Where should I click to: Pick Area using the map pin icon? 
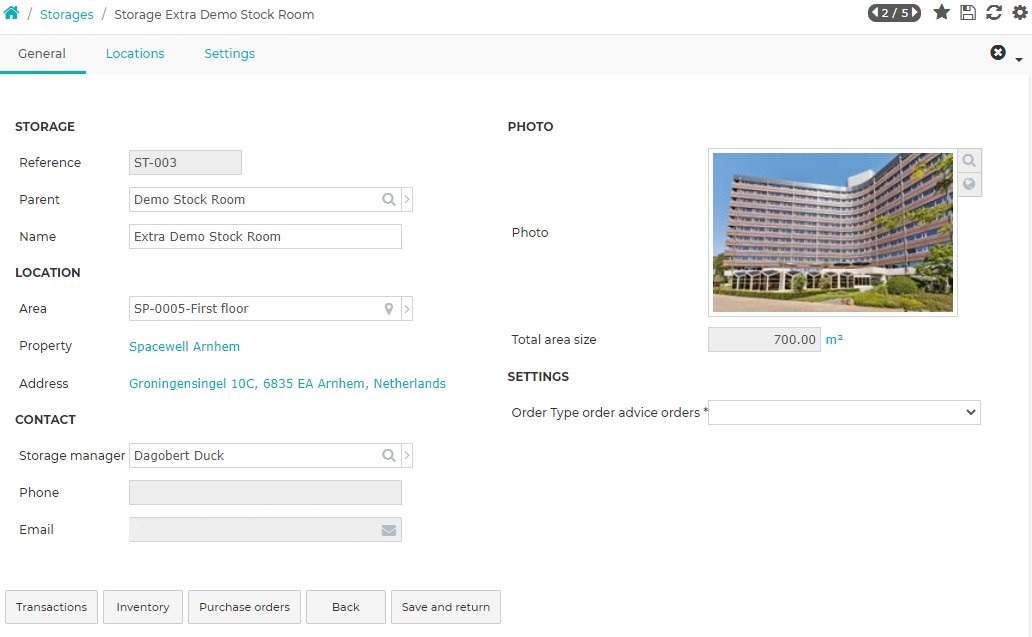point(388,309)
